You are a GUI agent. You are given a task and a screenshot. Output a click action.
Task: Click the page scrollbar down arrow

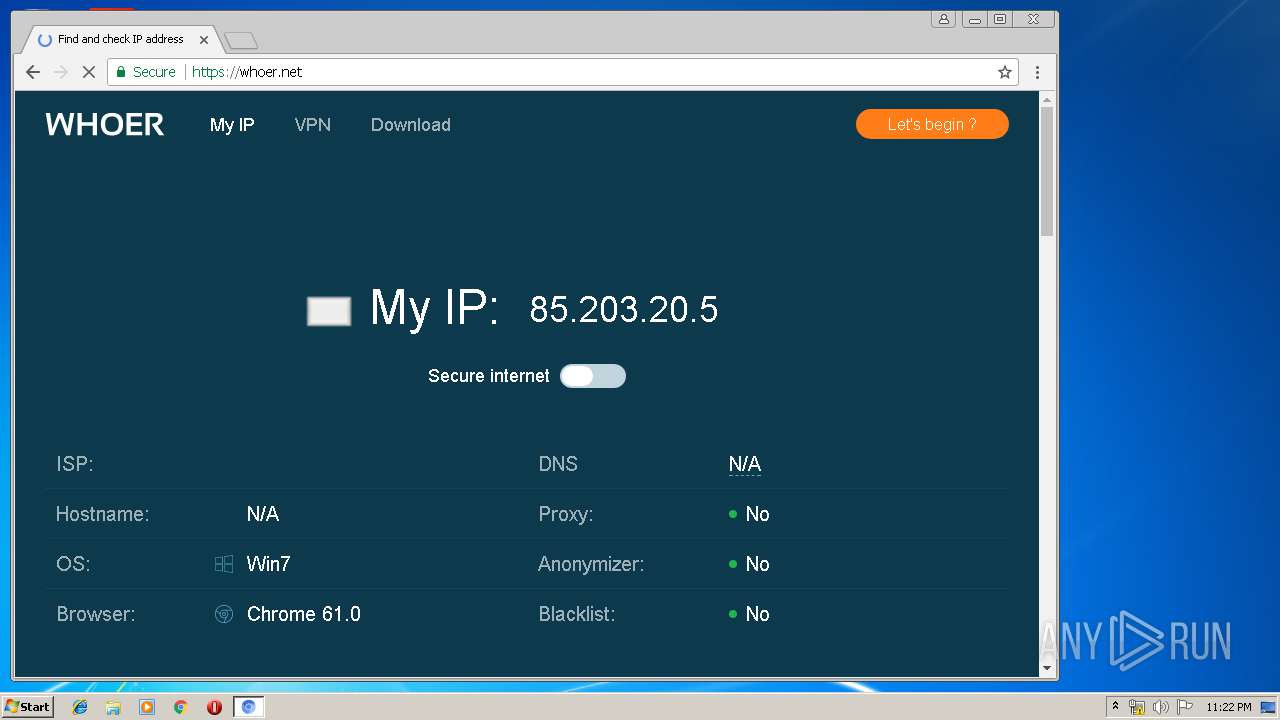[x=1047, y=668]
